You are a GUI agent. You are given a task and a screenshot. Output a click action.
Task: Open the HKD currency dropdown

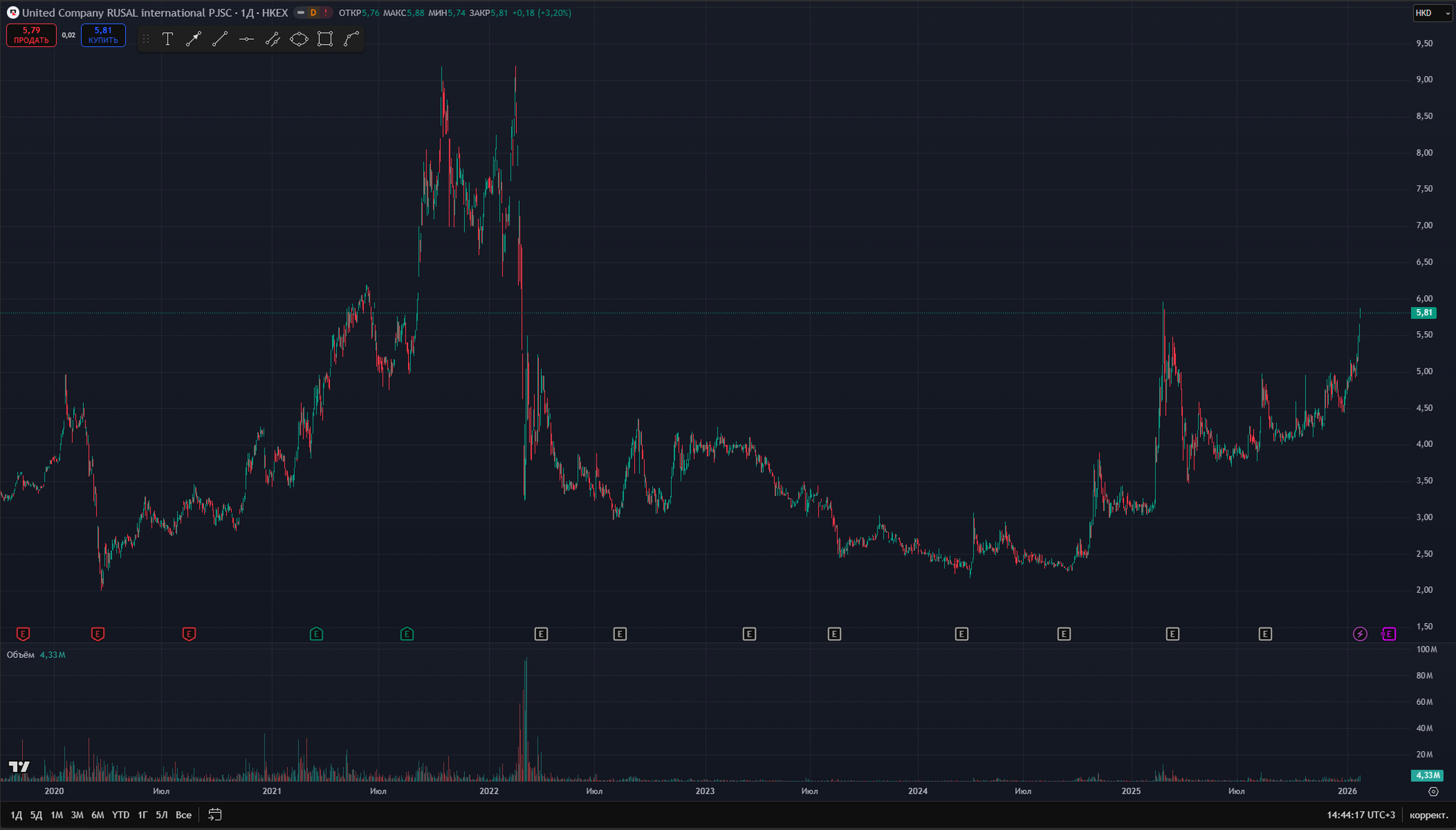coord(1432,13)
